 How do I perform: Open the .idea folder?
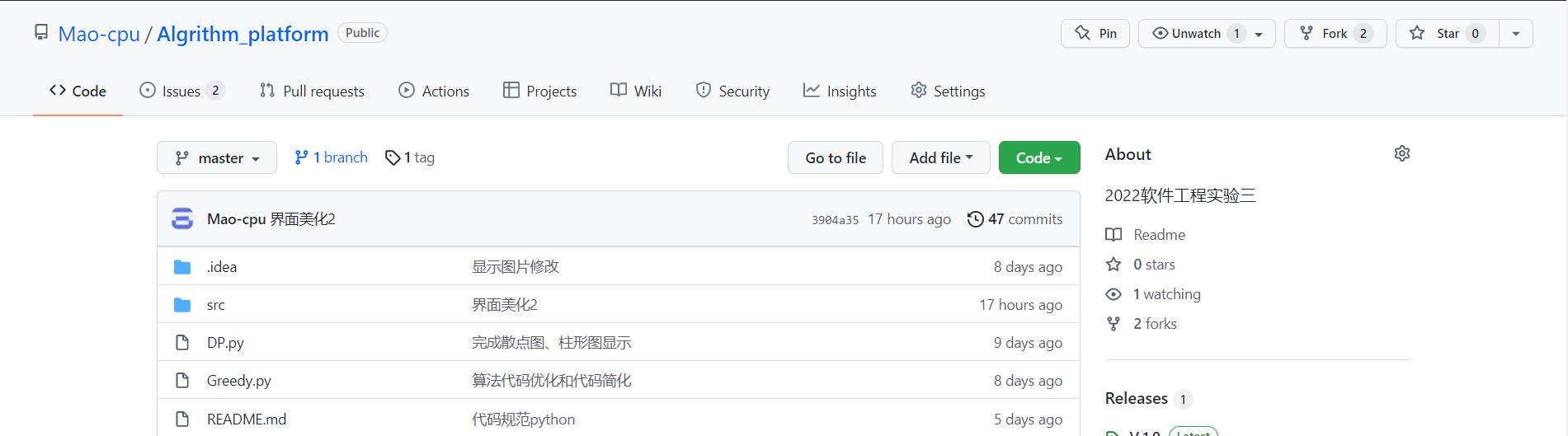pyautogui.click(x=222, y=267)
